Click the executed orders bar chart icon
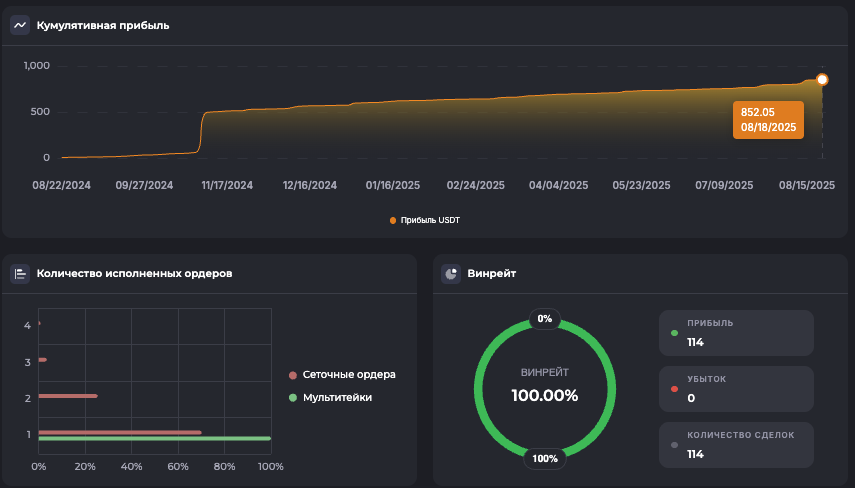This screenshot has height=488, width=855. (20, 273)
